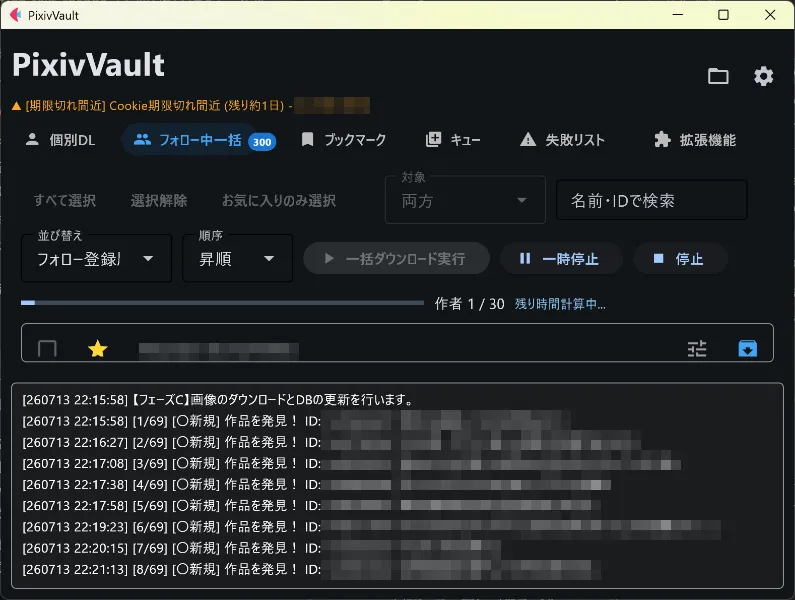Open the 並び替え sort dropdown
795x600 pixels.
click(x=96, y=259)
